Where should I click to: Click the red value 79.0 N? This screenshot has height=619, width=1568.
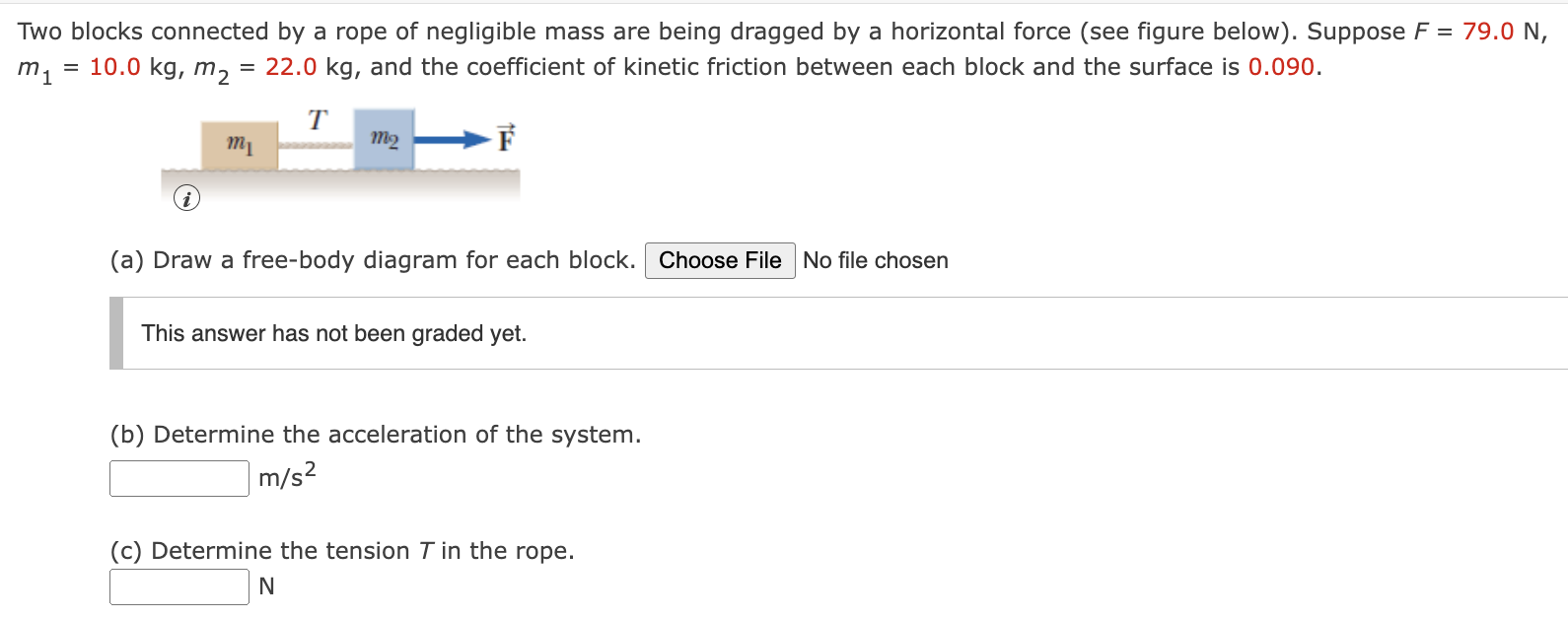pyautogui.click(x=1489, y=31)
